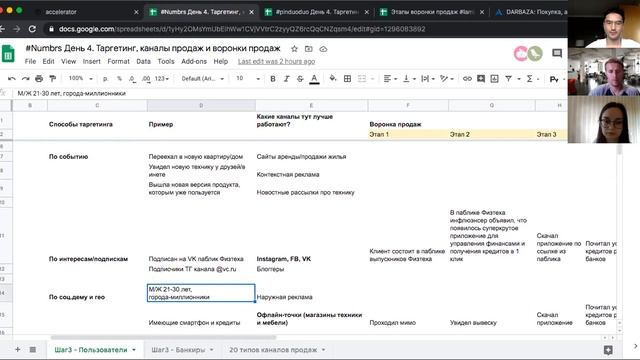Viewport: 640px width, 360px height.
Task: Open text wrapping dropdown
Action: (x=428, y=78)
